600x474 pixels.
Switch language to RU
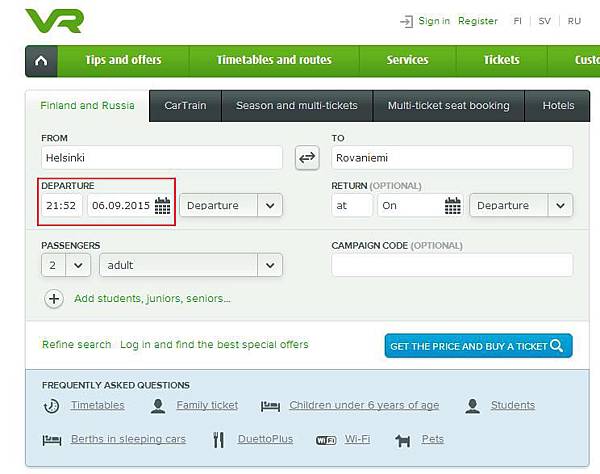(x=574, y=21)
